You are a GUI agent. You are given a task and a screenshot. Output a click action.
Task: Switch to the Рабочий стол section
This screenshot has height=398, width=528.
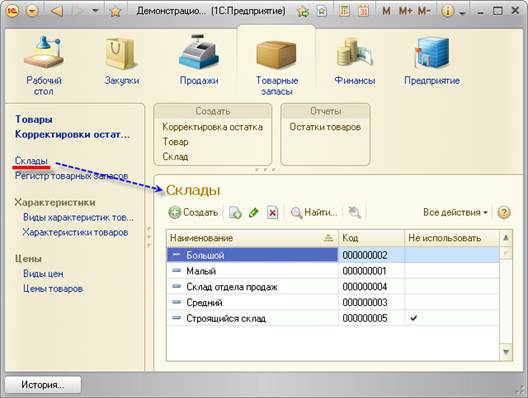44,65
